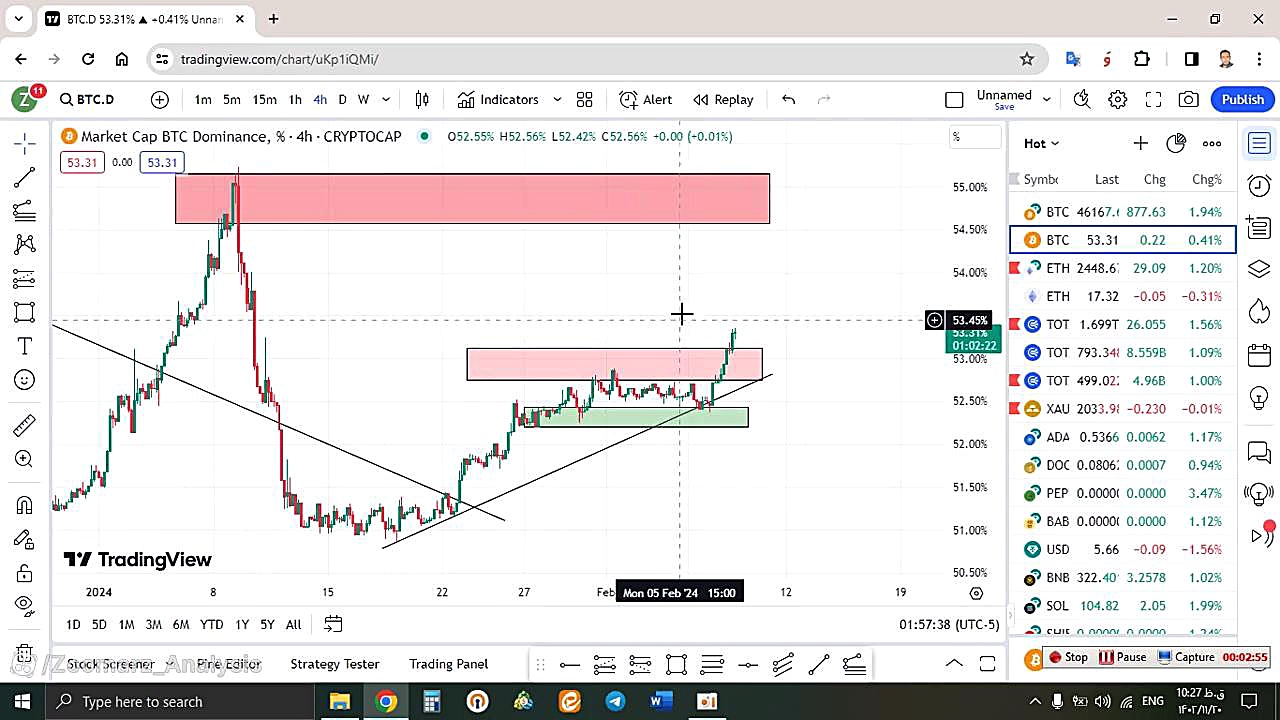Toggle stay in drawing mode

25,540
